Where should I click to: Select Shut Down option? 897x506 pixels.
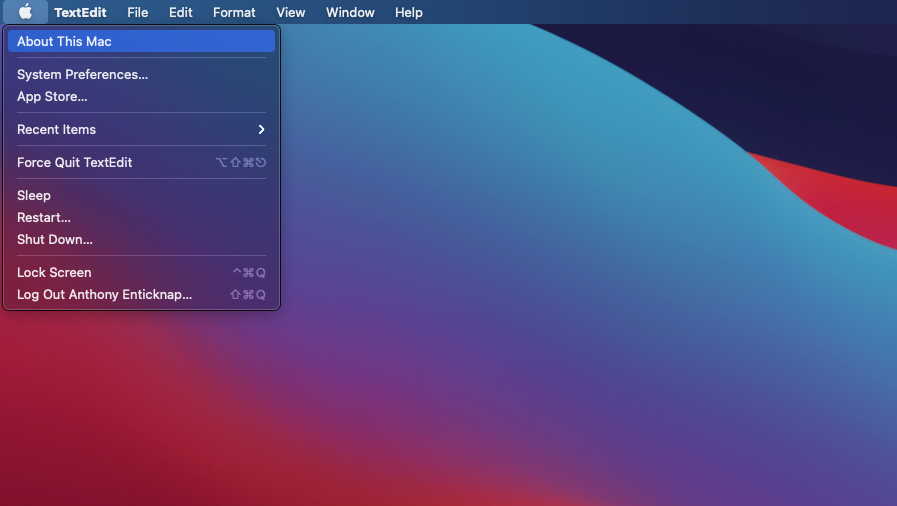click(141, 240)
